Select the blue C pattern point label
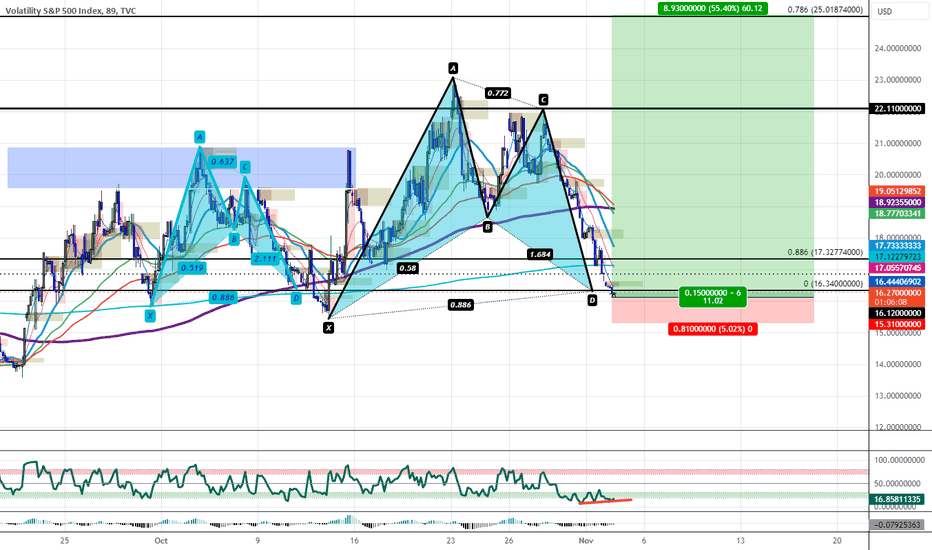 click(x=244, y=167)
